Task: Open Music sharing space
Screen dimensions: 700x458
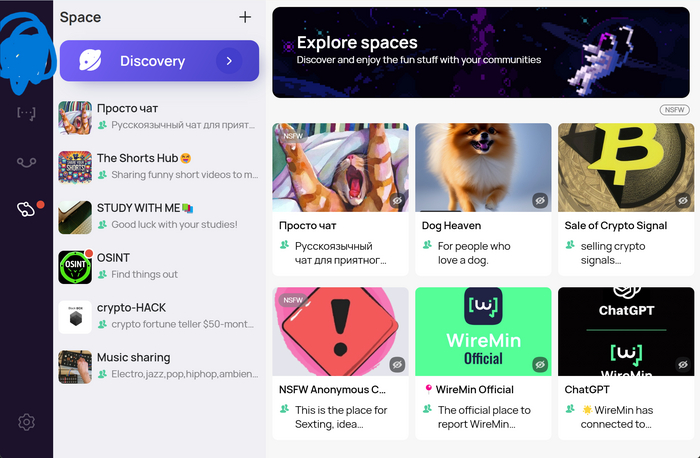Action: click(x=159, y=366)
